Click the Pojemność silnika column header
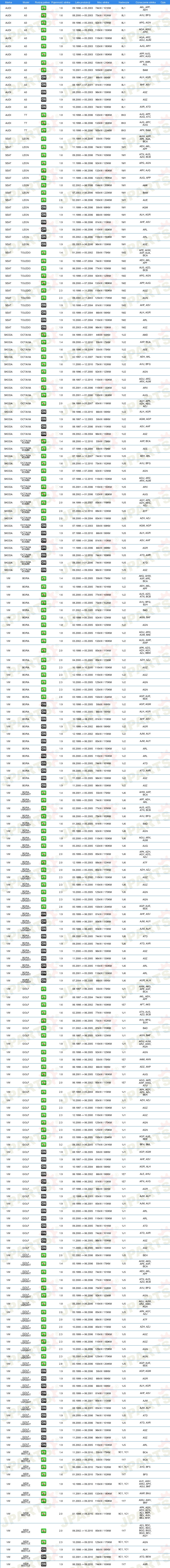The width and height of the screenshot is (170, 1568). pos(61,2)
